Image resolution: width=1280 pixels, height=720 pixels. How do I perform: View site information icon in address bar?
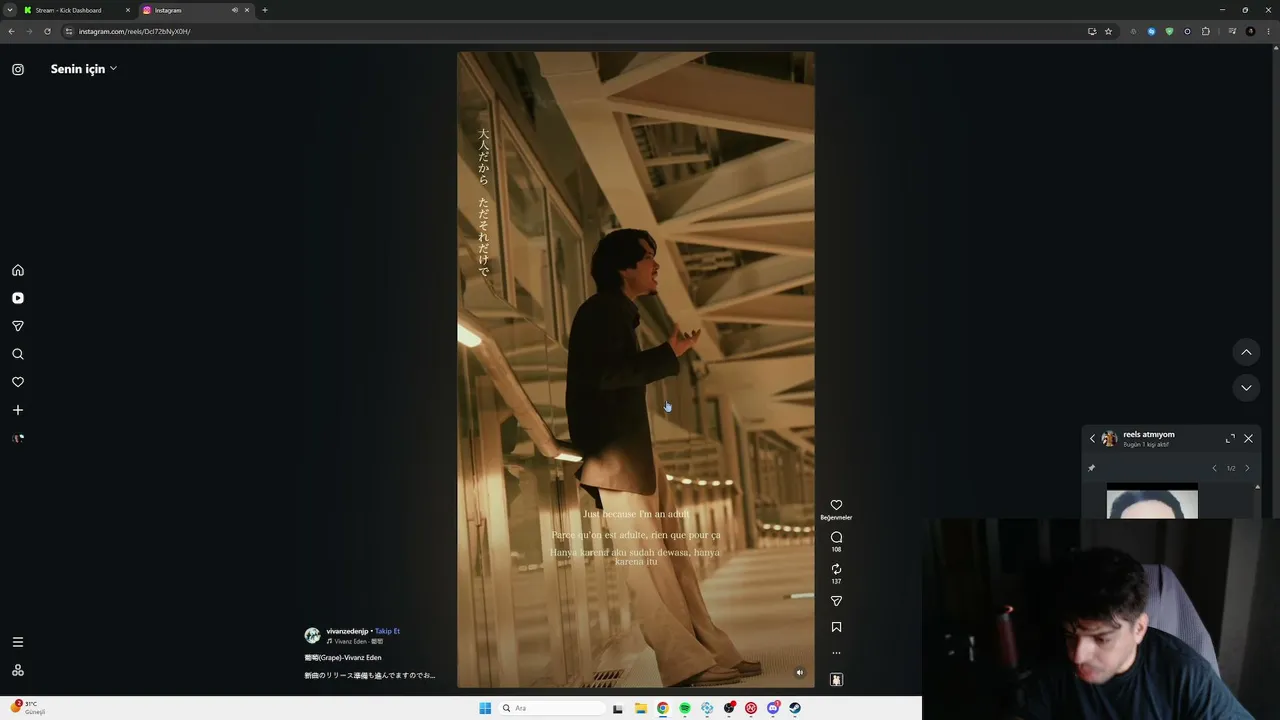69,31
